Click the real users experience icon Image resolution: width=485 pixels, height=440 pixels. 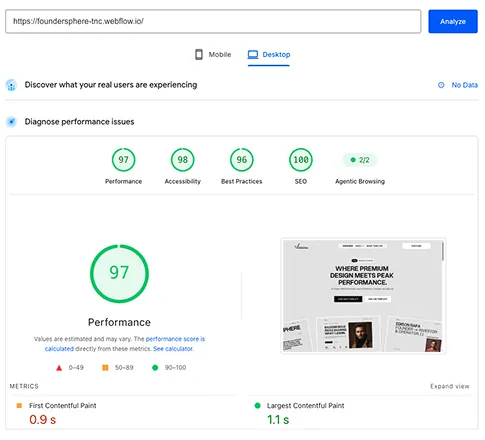click(11, 85)
